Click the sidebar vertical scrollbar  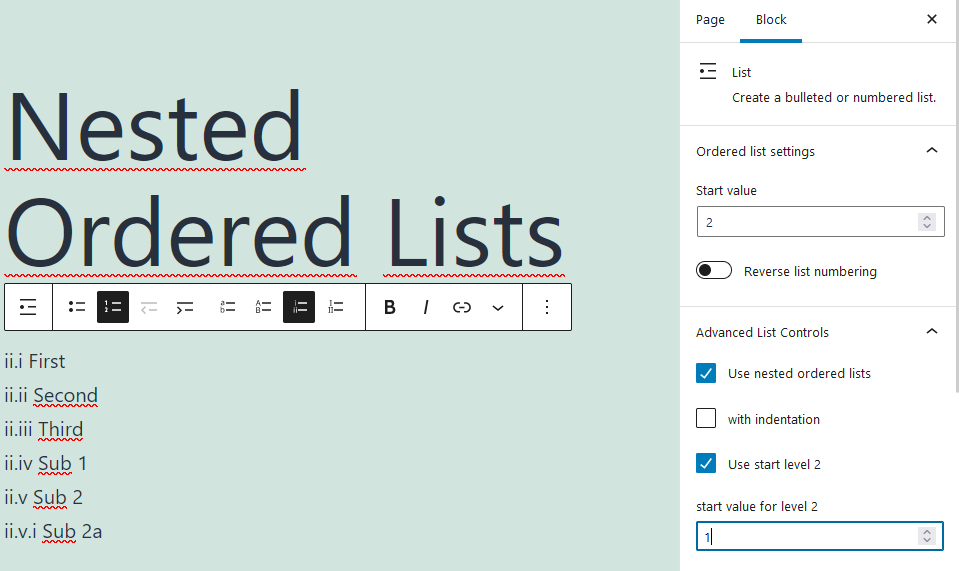[957, 196]
